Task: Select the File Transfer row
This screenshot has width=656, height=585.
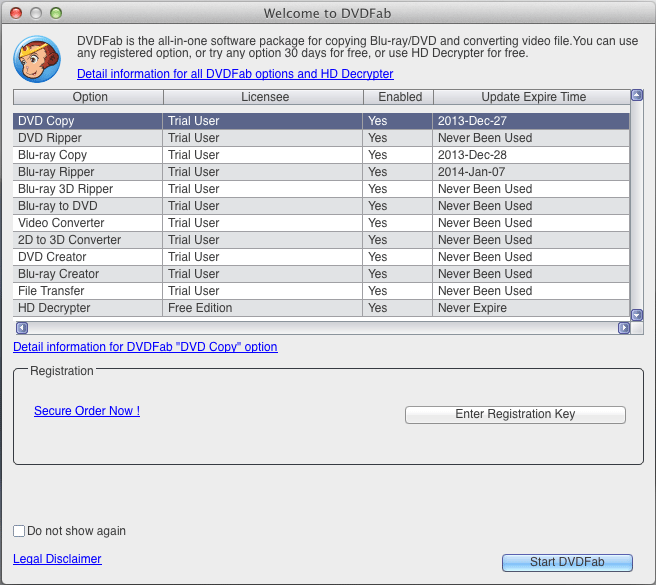Action: click(321, 291)
